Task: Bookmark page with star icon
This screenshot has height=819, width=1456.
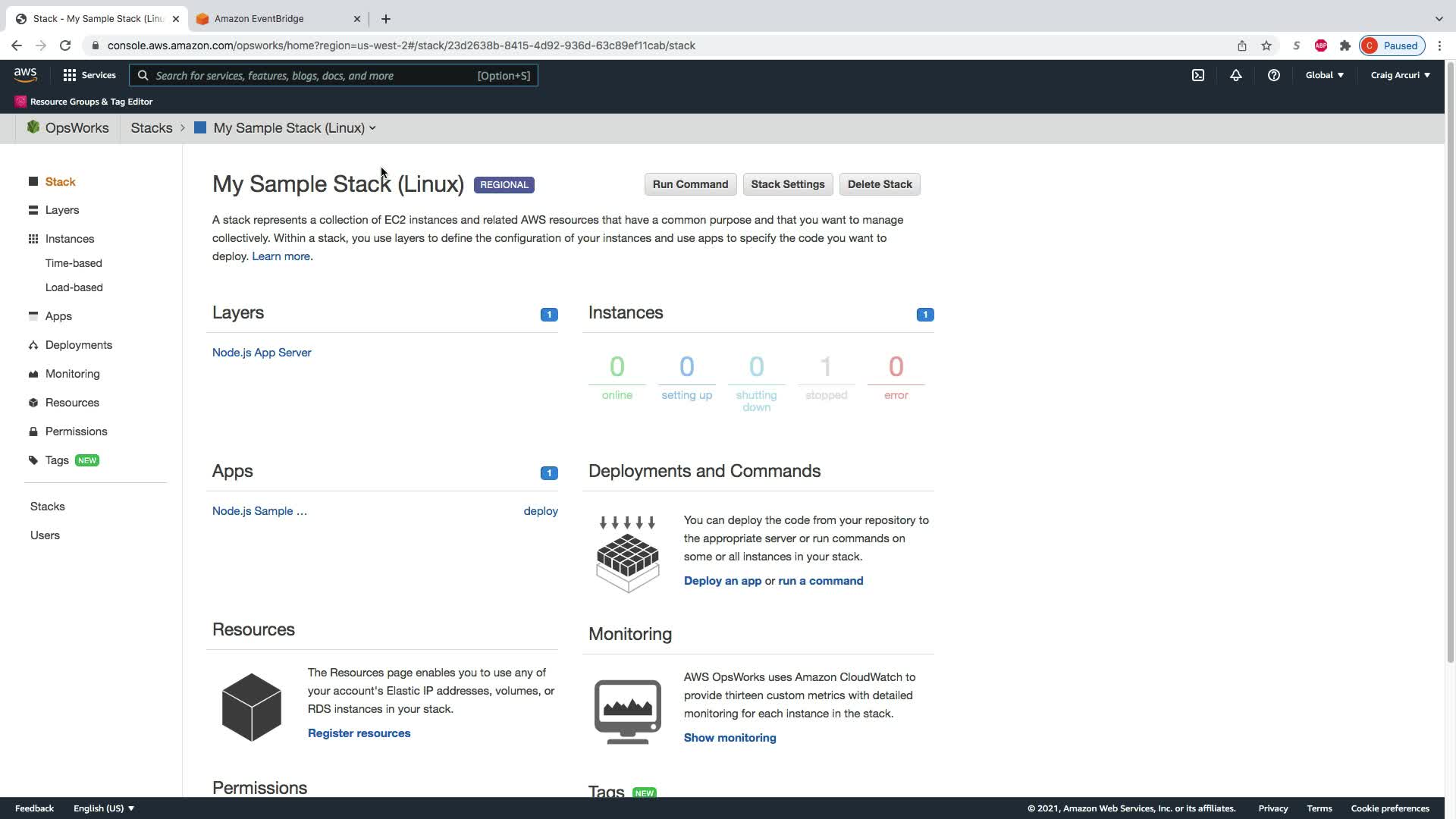Action: 1266,45
